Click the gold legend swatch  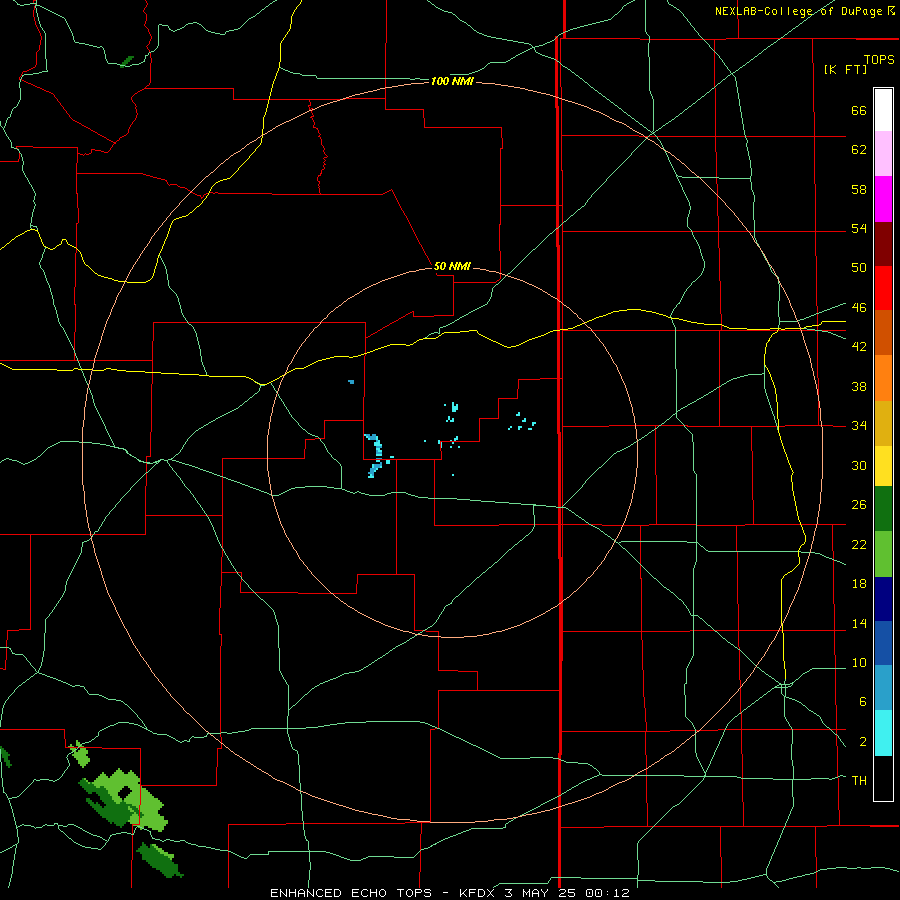click(x=883, y=424)
